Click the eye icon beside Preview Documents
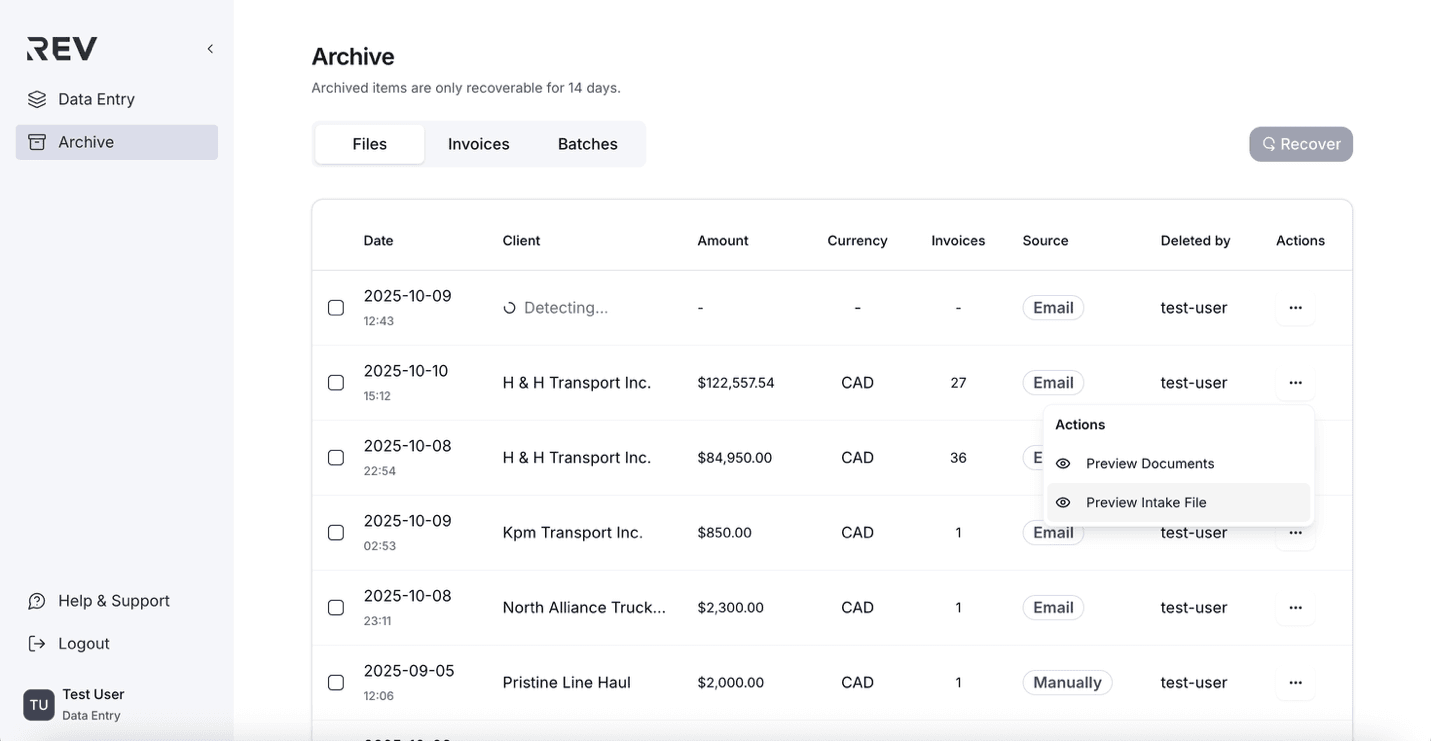The image size is (1431, 741). point(1062,463)
